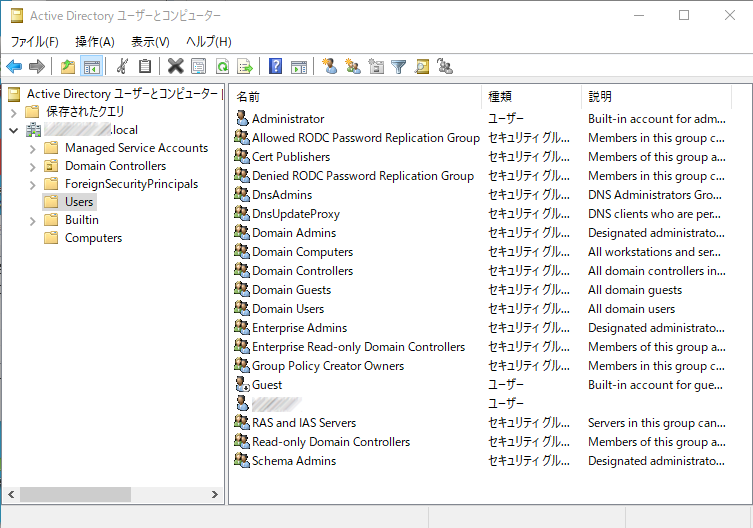Open the 操作(A) menu
This screenshot has width=753, height=528.
point(95,42)
